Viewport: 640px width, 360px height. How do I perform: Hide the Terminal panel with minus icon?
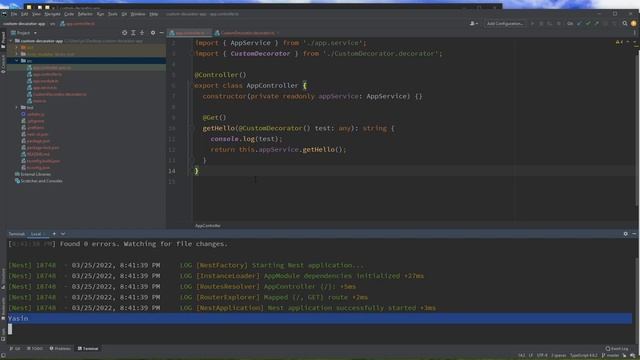tap(634, 234)
